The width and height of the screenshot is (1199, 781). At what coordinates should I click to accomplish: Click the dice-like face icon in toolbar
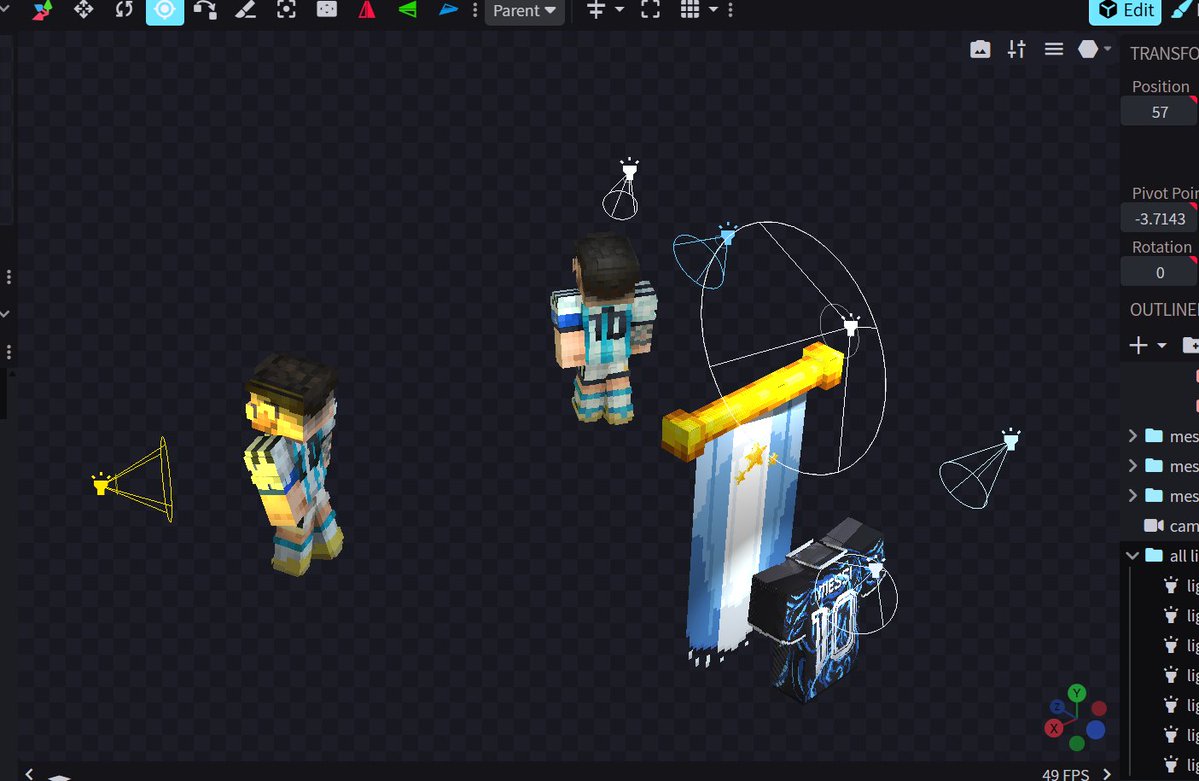327,10
